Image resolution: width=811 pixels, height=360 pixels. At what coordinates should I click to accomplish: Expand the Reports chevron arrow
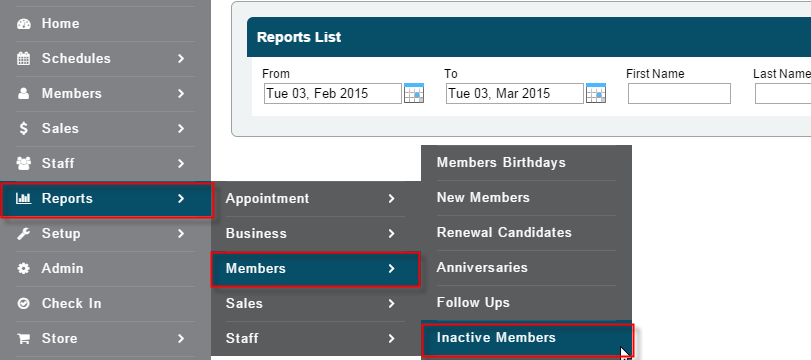pyautogui.click(x=181, y=198)
